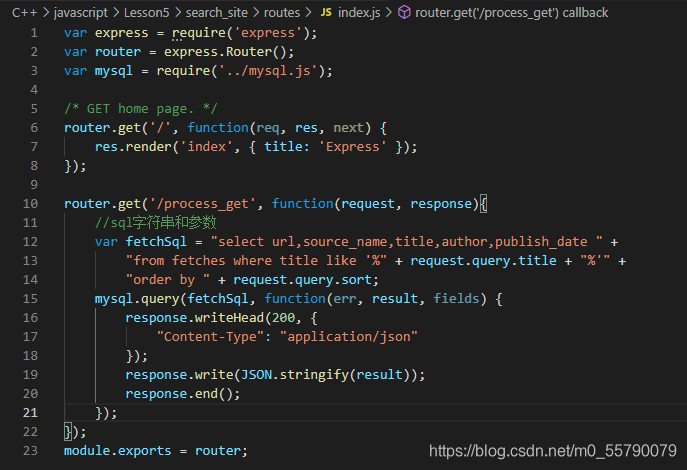Click the 'mysql' variable on line 3
This screenshot has height=470, width=687.
[x=113, y=71]
